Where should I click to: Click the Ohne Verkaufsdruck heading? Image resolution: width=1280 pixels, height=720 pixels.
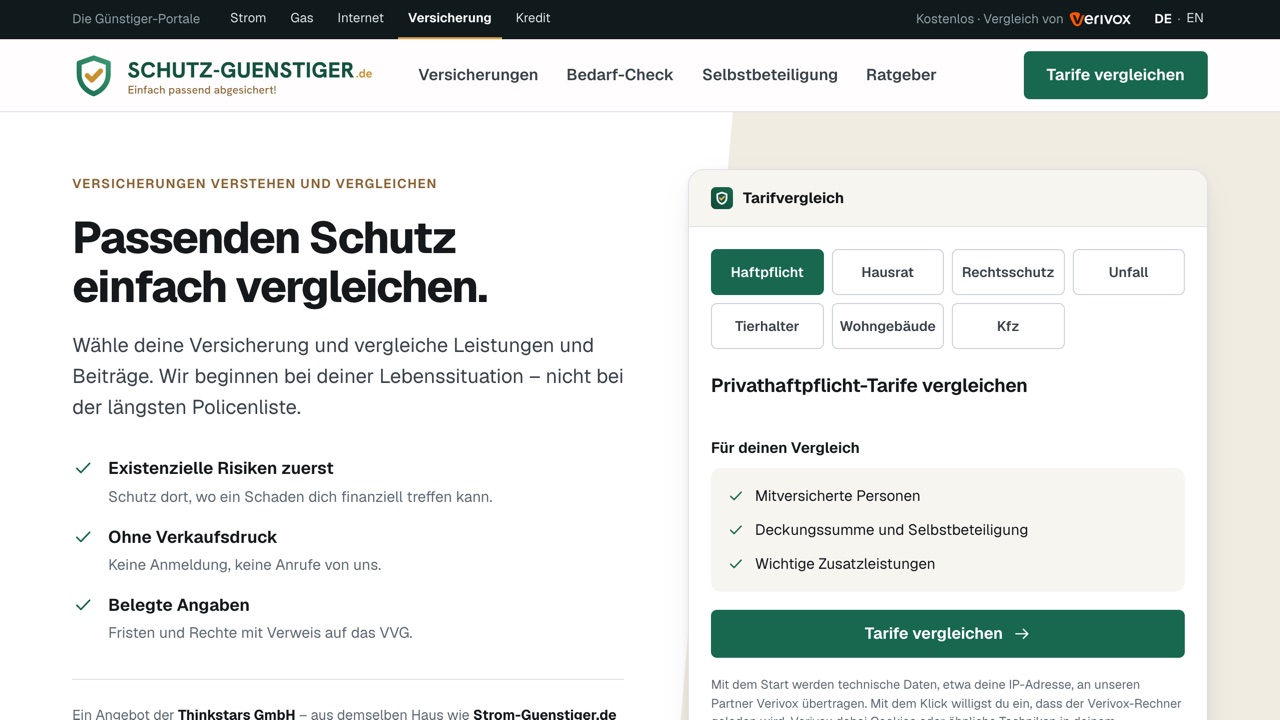click(192, 537)
